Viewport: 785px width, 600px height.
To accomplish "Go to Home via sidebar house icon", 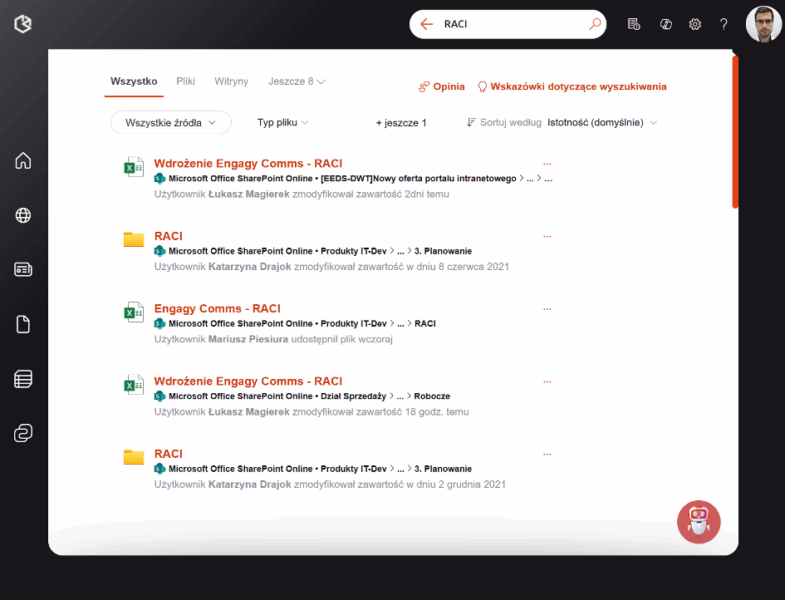I will [23, 161].
